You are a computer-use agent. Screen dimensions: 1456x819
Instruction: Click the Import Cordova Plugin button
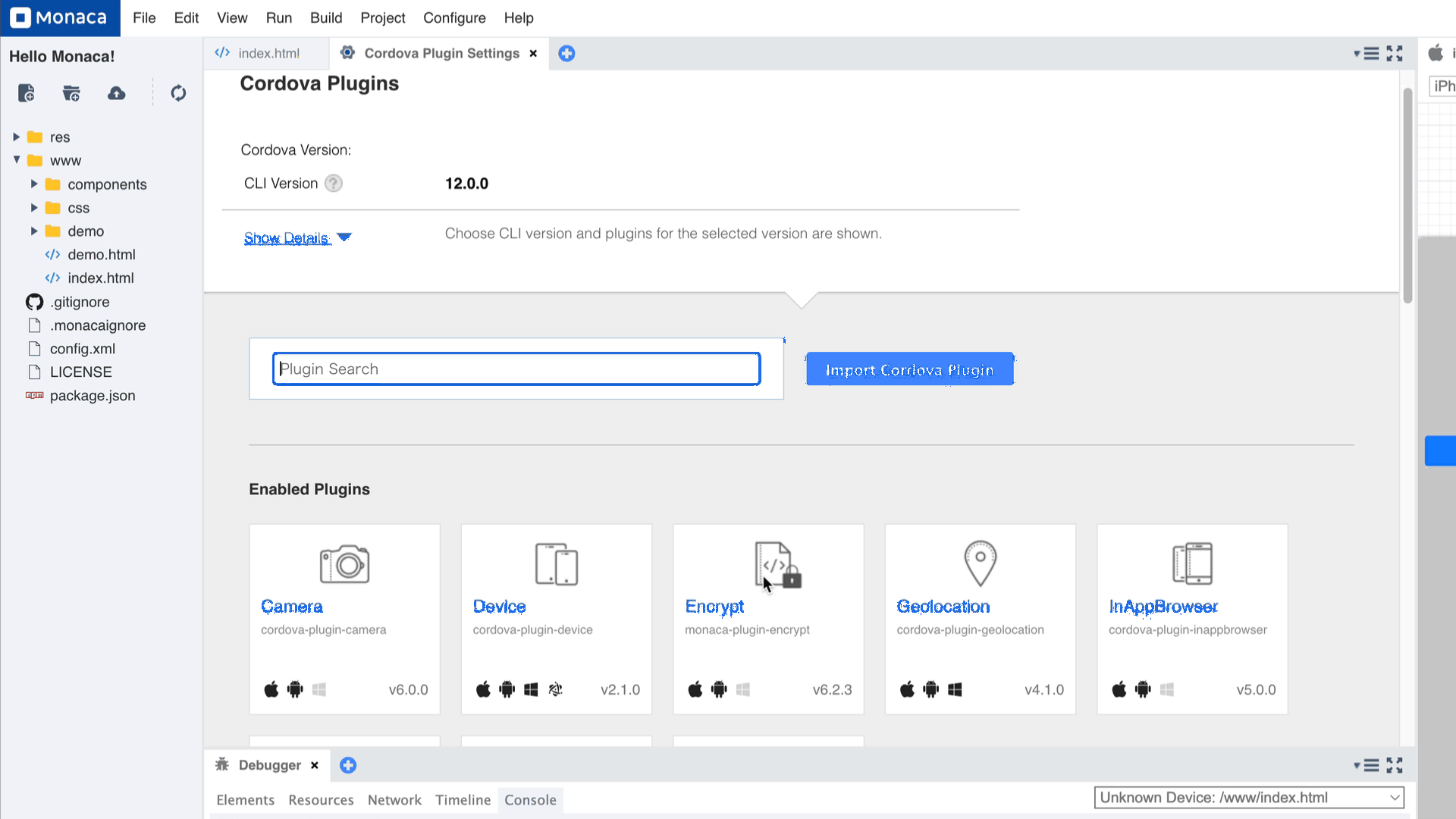[910, 369]
